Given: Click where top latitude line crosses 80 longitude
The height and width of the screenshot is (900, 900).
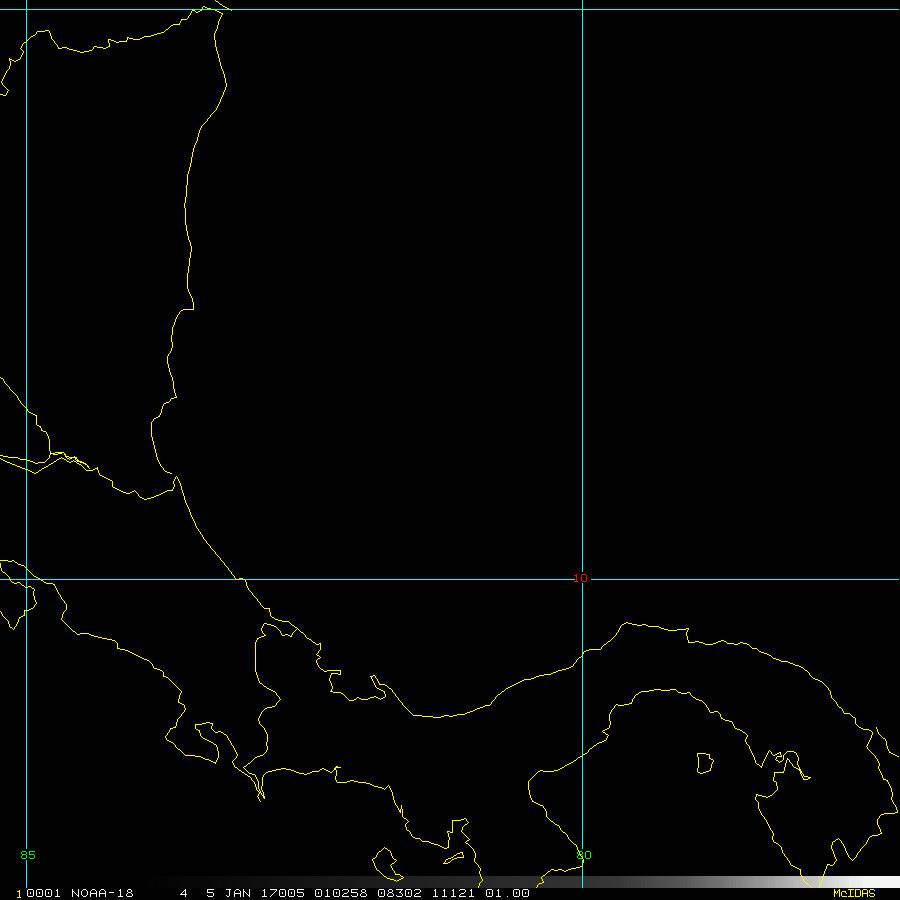Looking at the screenshot, I should (582, 10).
